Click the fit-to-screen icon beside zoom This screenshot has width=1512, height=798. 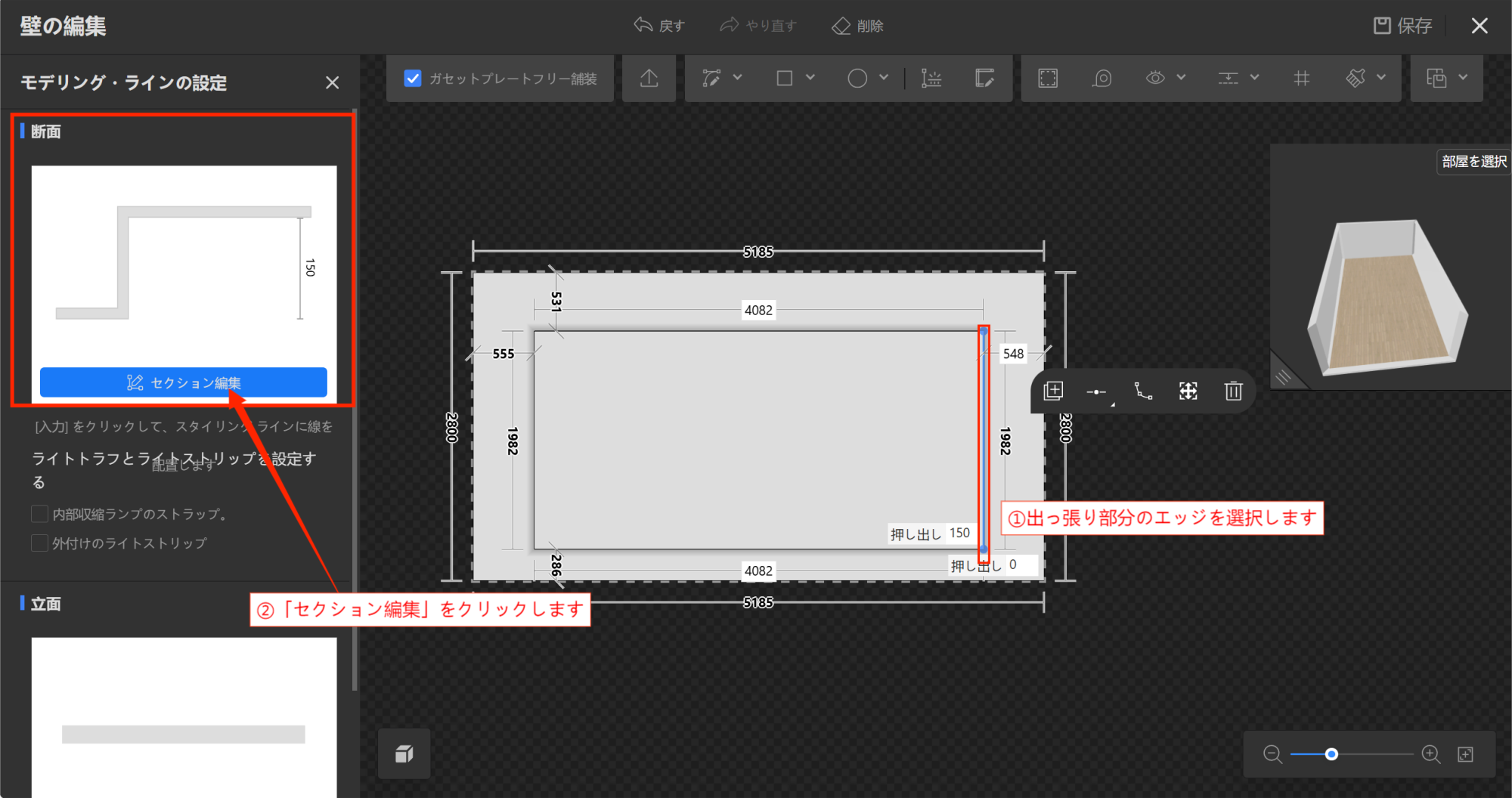click(1466, 754)
